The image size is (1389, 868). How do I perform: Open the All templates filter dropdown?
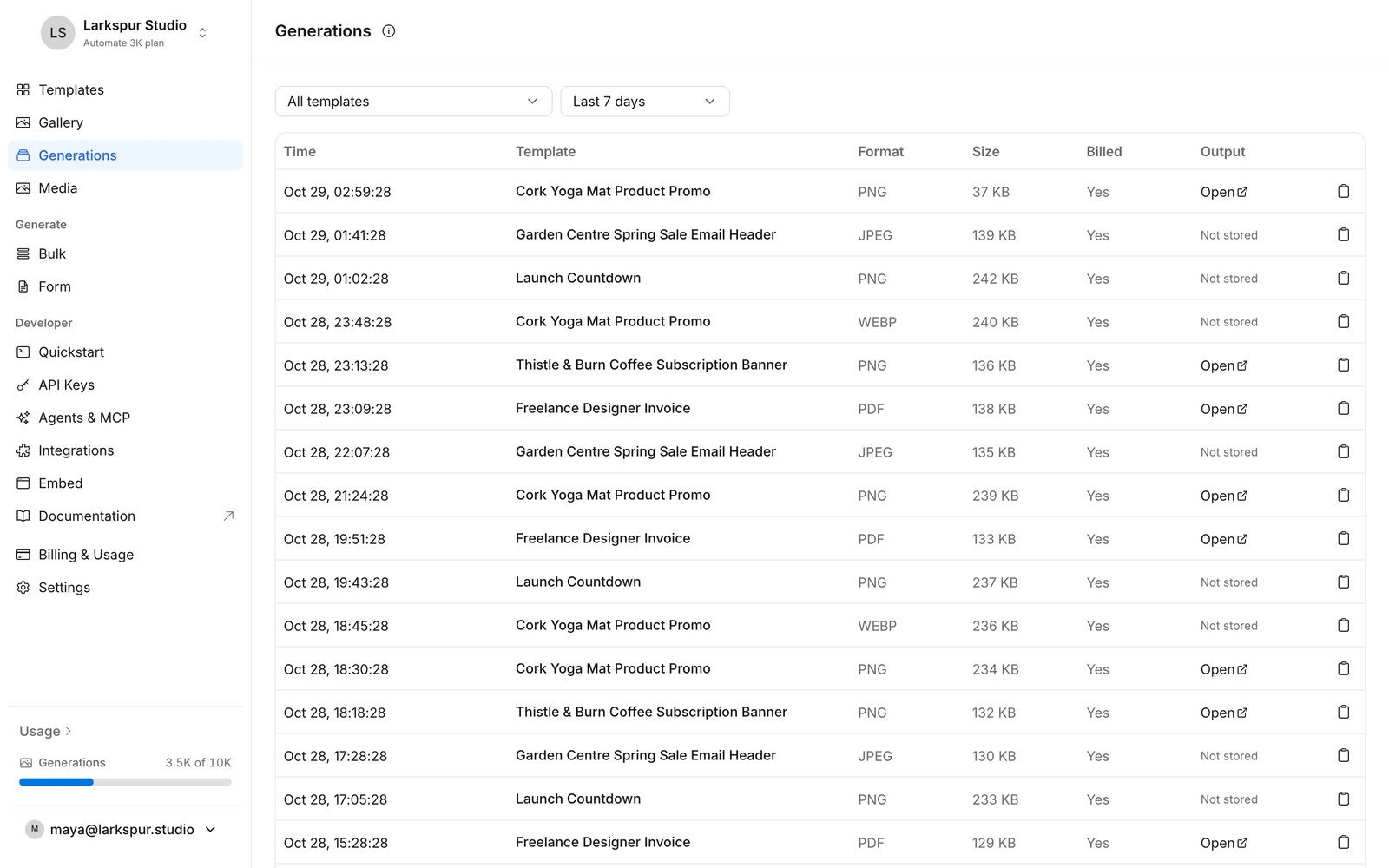point(413,102)
